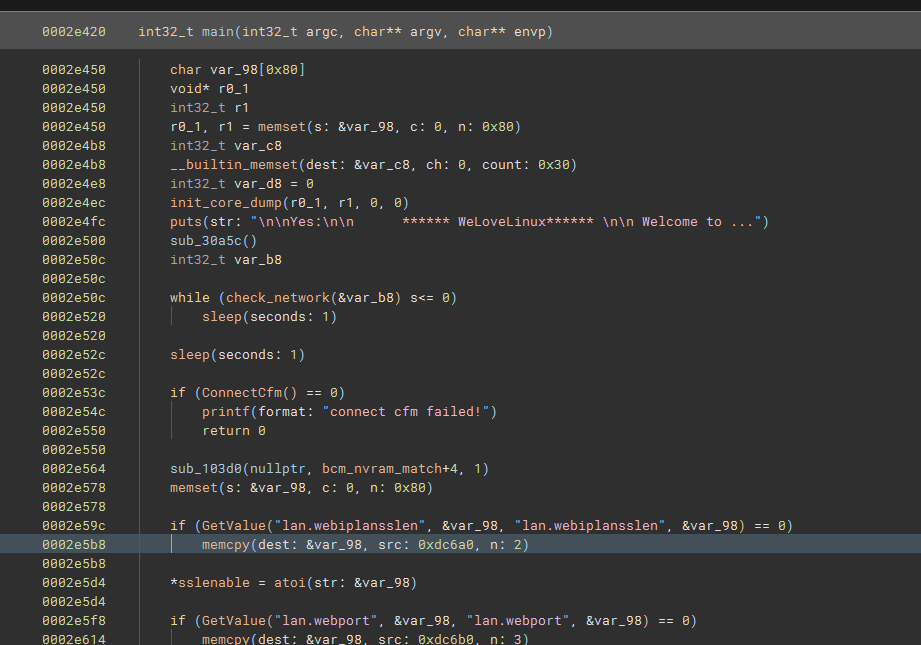Click address 0002e614 on the last line

(74, 639)
